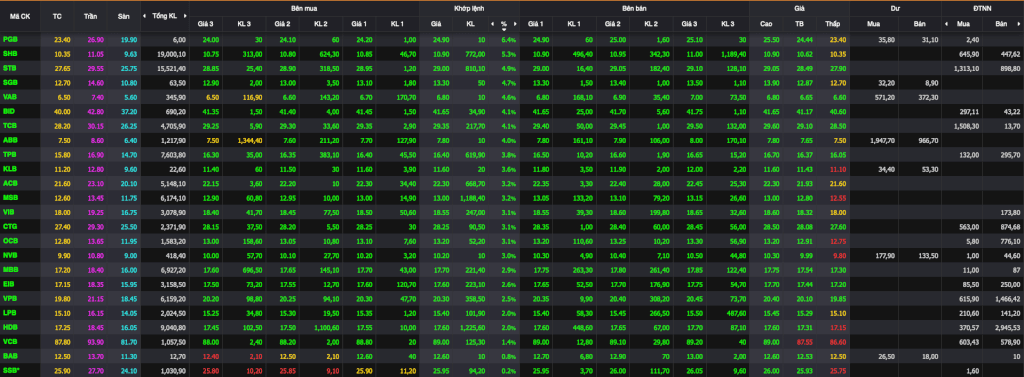Sort by TC reference price header

57,16
